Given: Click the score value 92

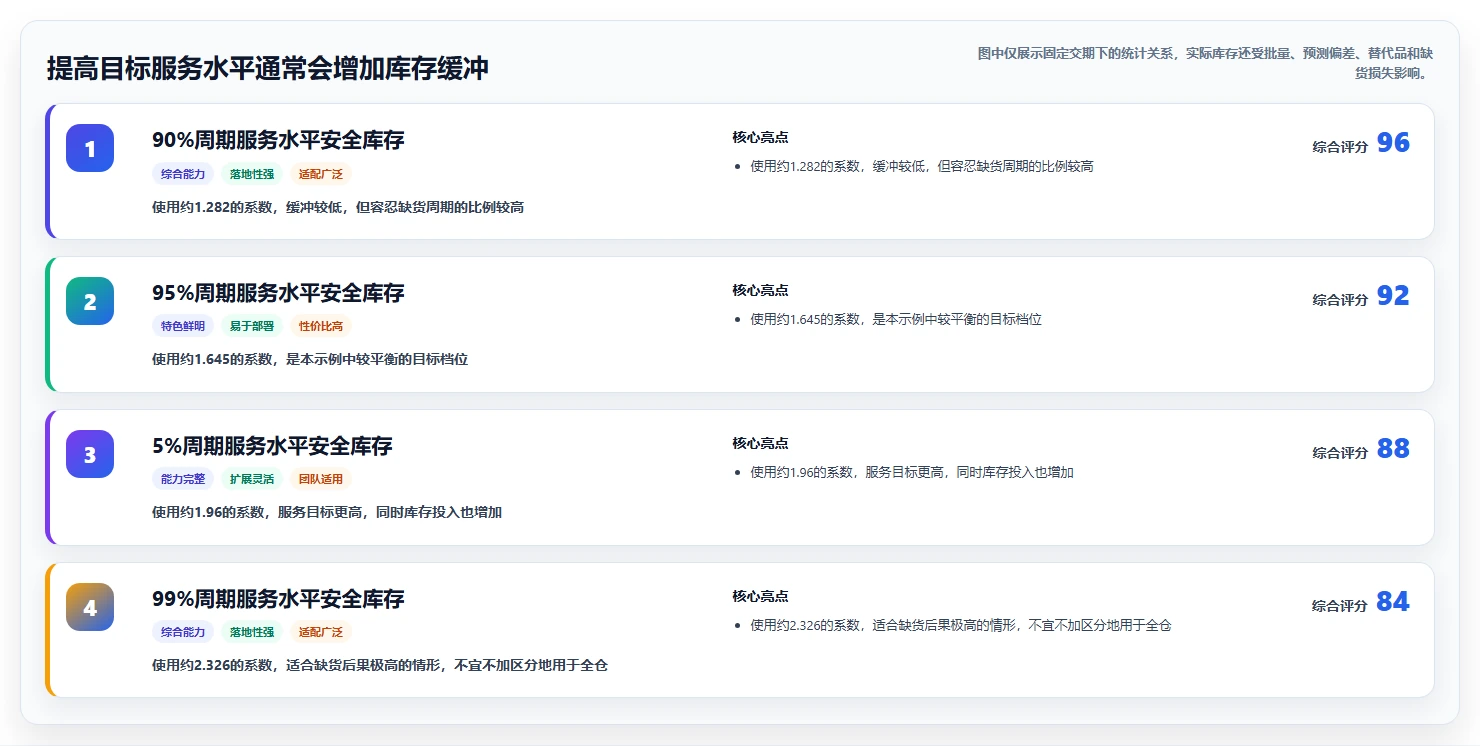Looking at the screenshot, I should (x=1393, y=296).
